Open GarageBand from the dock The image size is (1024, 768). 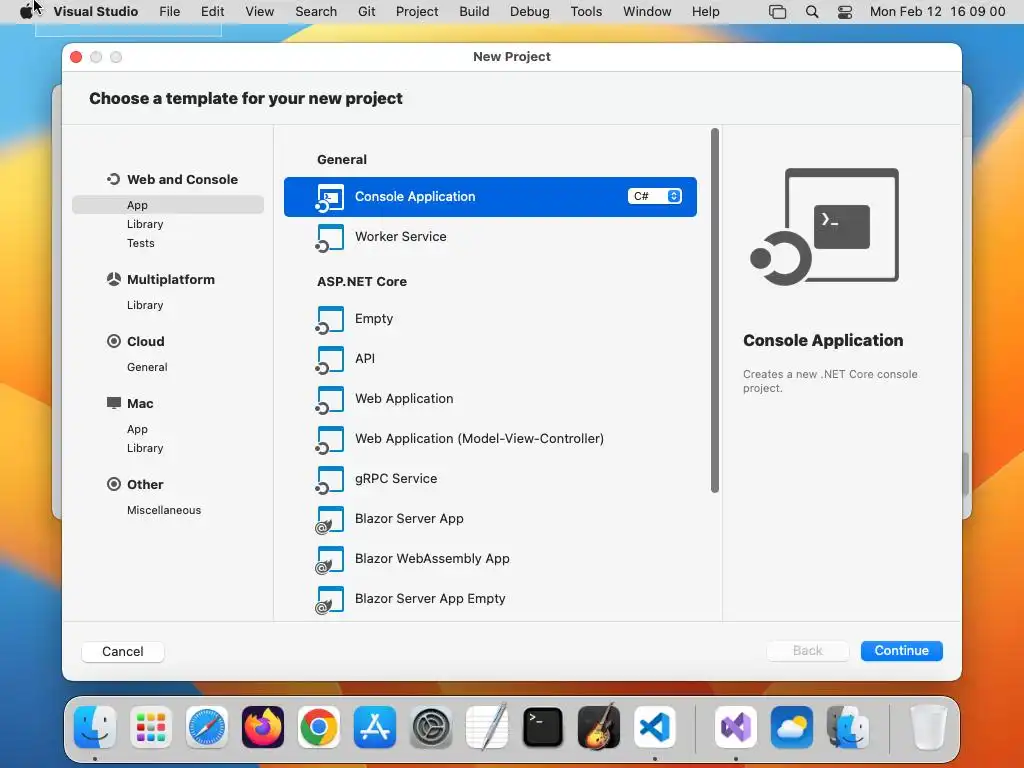point(599,726)
